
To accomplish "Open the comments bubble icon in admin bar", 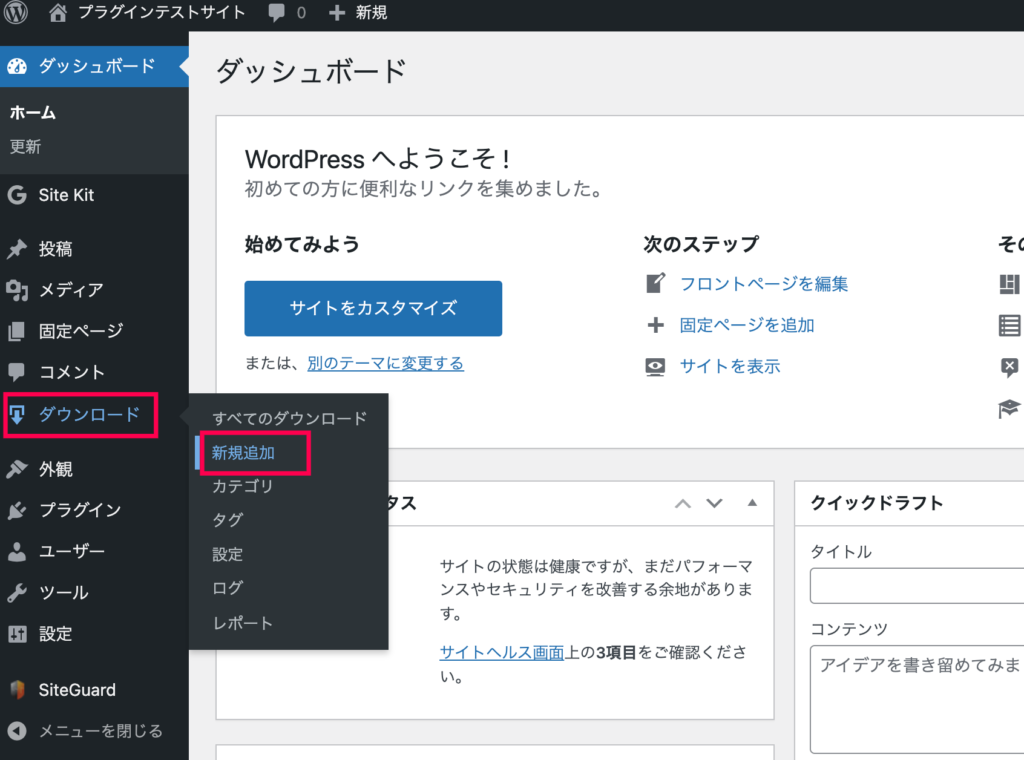I will (277, 12).
